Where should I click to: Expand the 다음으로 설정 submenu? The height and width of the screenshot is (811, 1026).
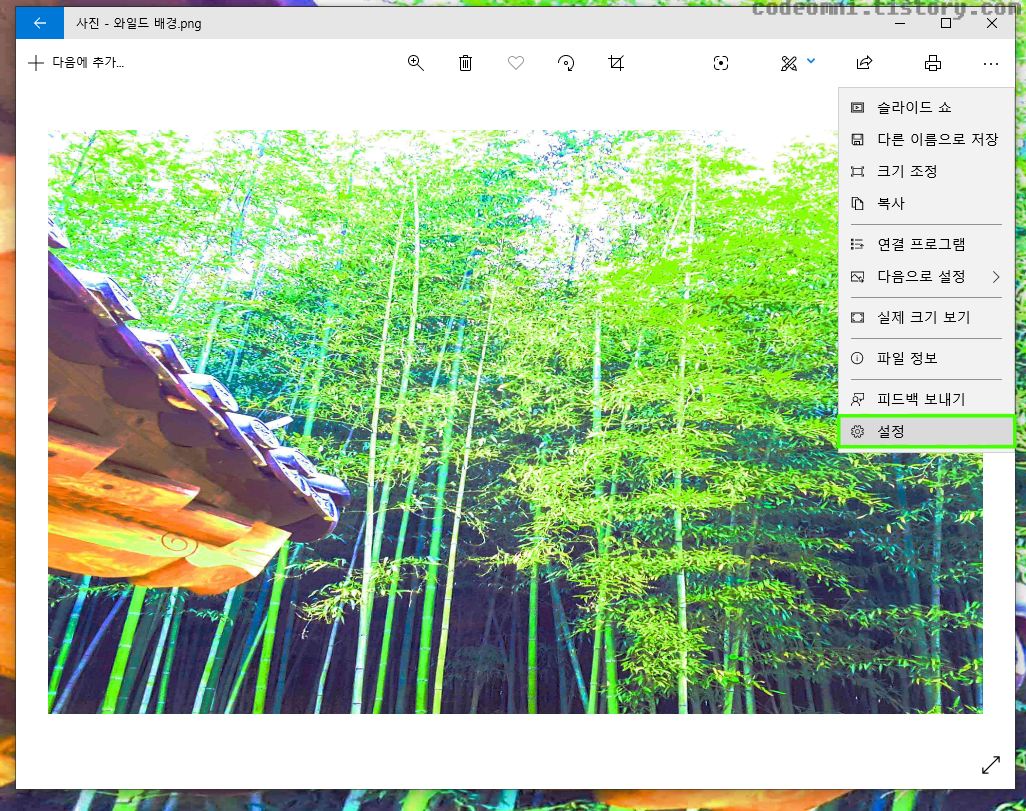pos(927,276)
